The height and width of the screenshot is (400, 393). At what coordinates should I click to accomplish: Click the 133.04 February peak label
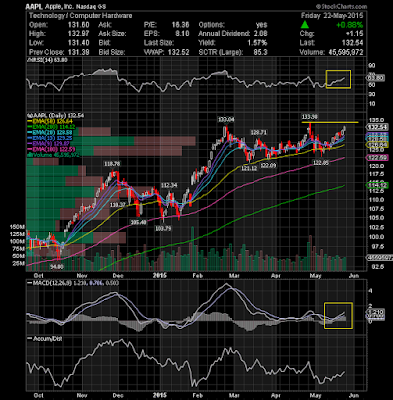tap(226, 119)
